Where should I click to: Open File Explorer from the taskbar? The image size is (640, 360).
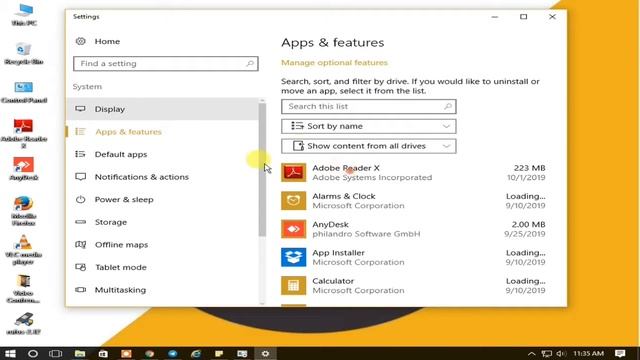[80, 353]
